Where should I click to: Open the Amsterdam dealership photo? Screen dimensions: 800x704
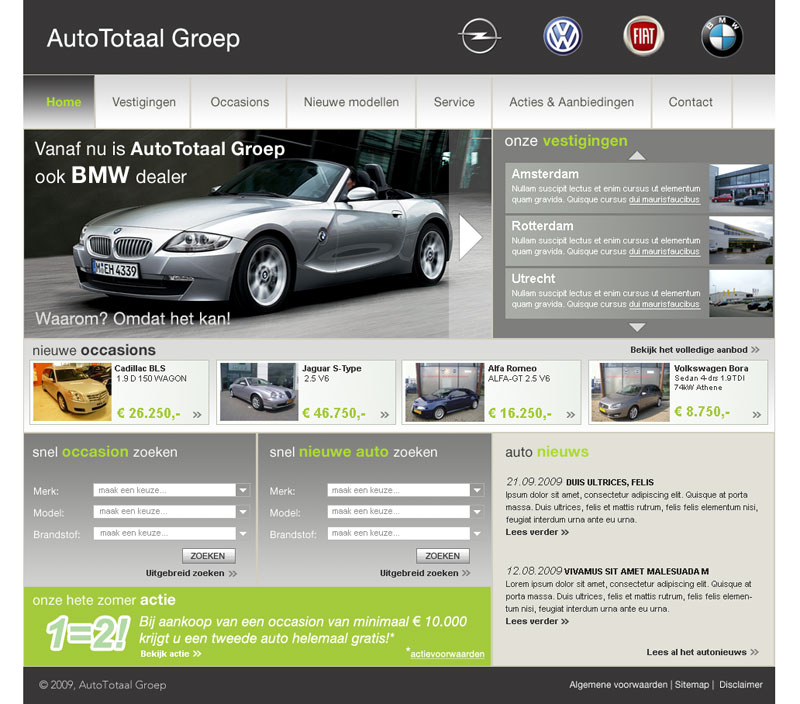[740, 186]
